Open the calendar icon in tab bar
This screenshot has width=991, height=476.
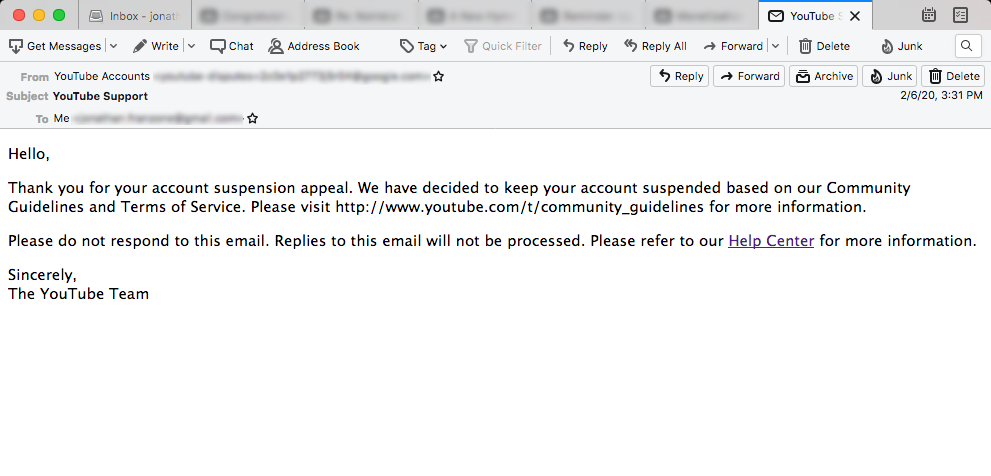928,15
